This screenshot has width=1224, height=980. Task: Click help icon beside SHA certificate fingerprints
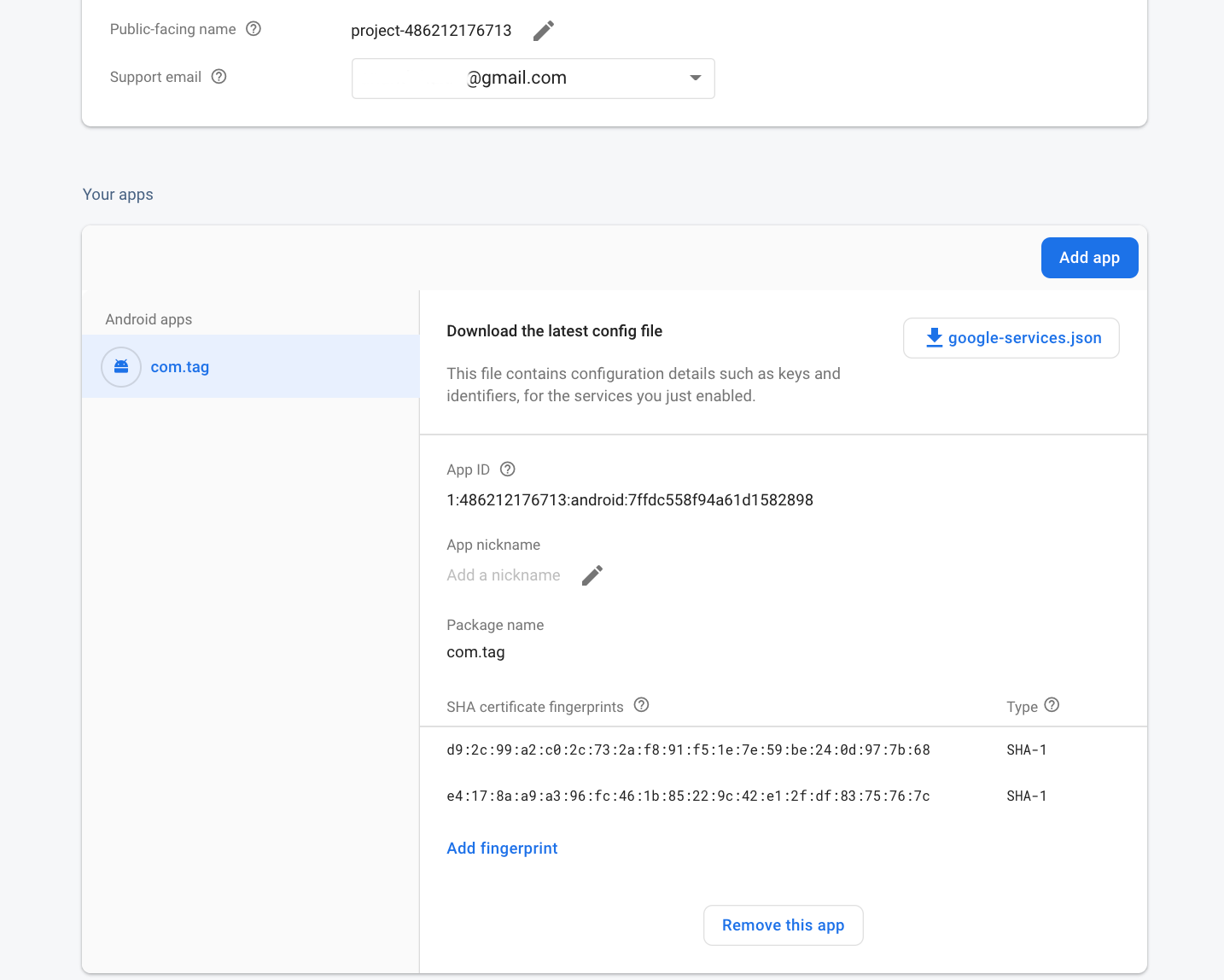point(642,705)
